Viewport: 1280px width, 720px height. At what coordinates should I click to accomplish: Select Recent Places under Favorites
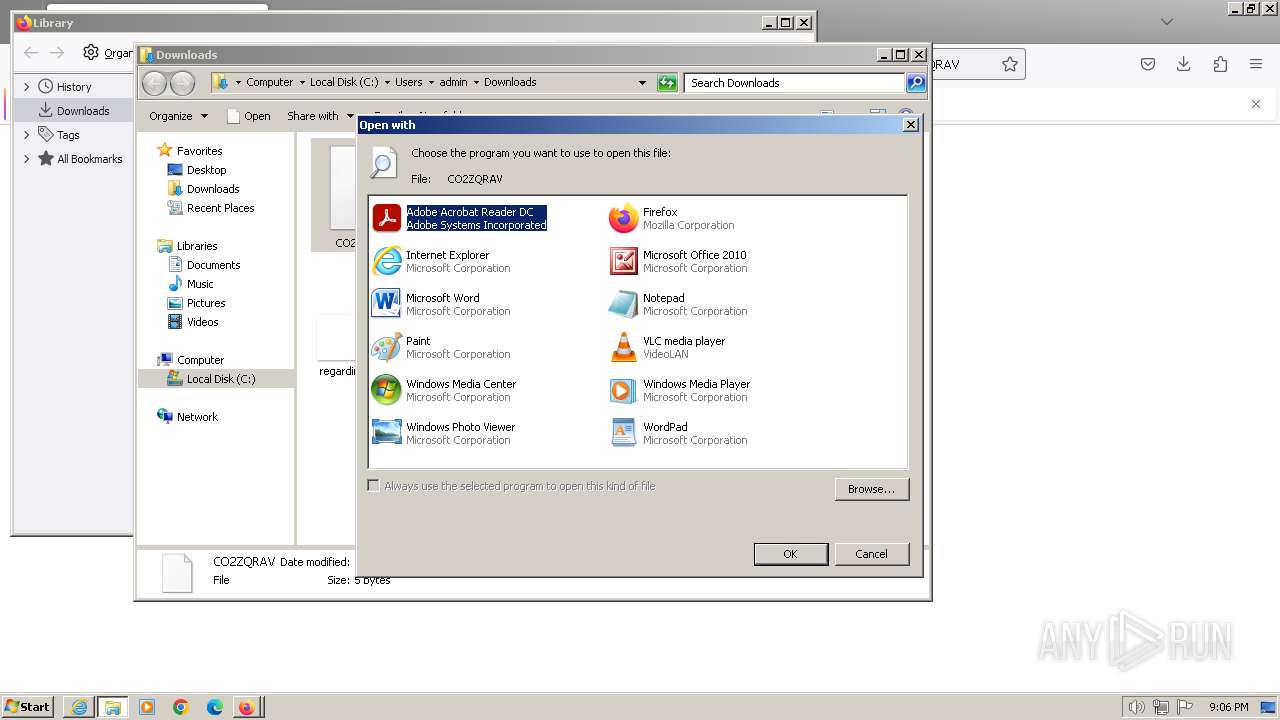pos(220,208)
